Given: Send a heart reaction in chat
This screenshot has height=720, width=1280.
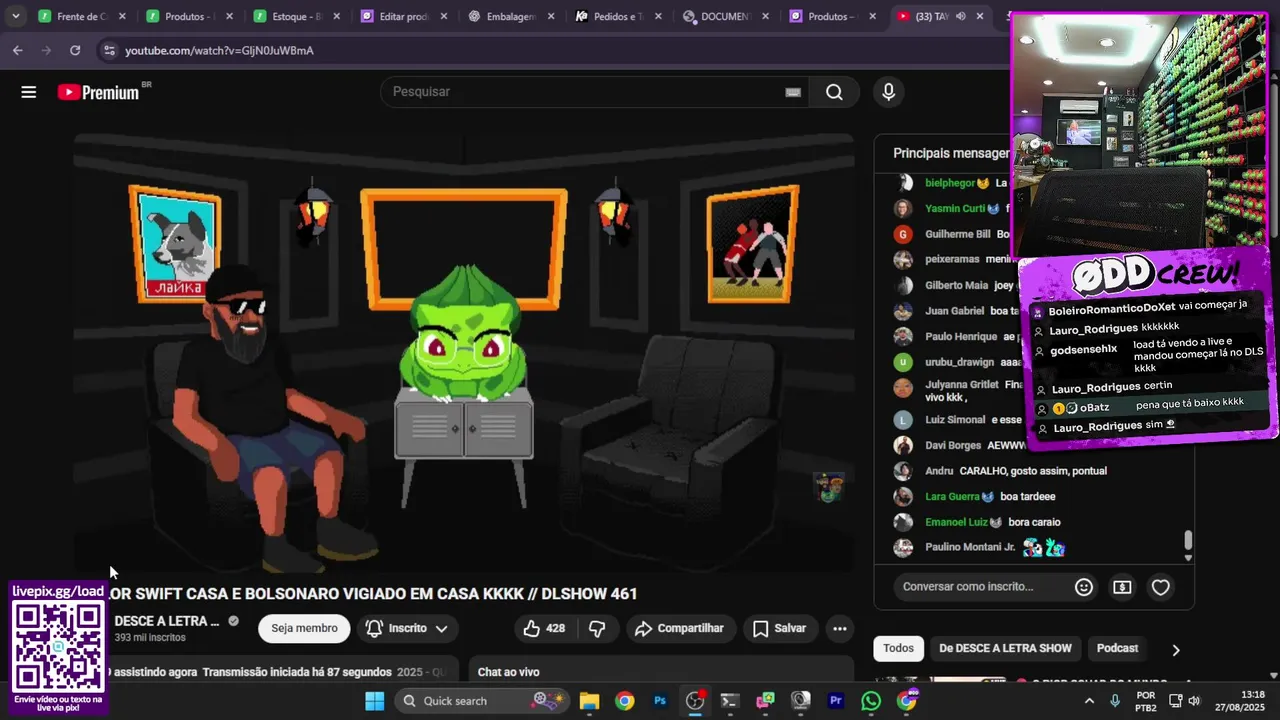Looking at the screenshot, I should (x=1161, y=587).
